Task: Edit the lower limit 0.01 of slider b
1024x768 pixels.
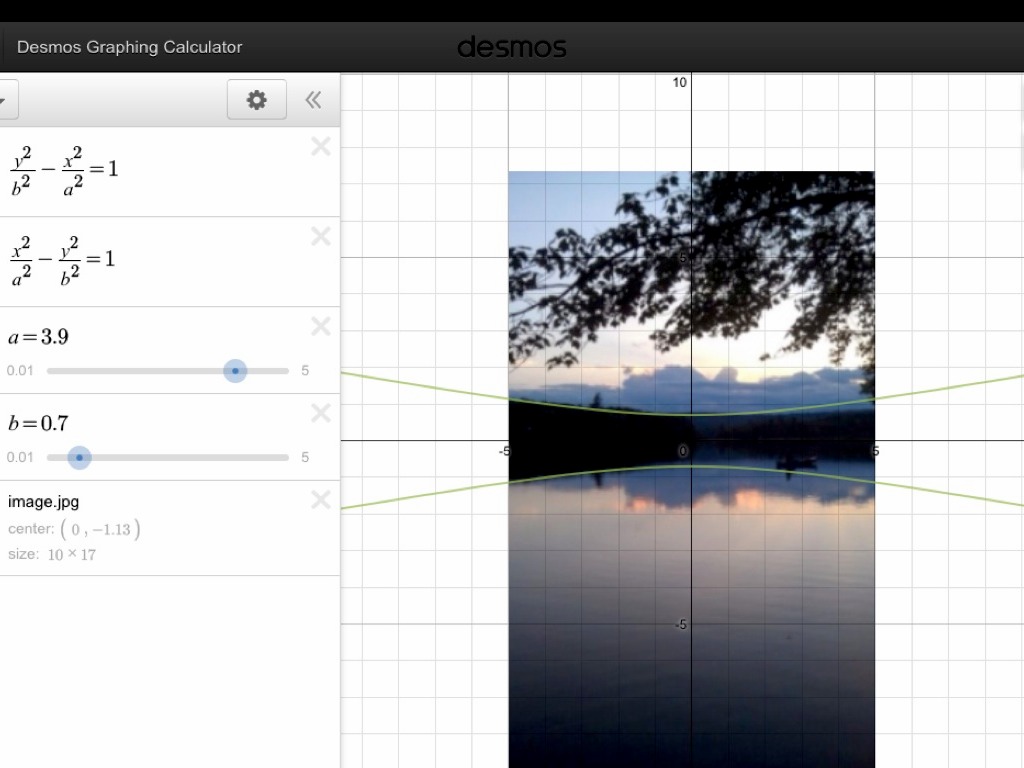Action: (x=20, y=458)
